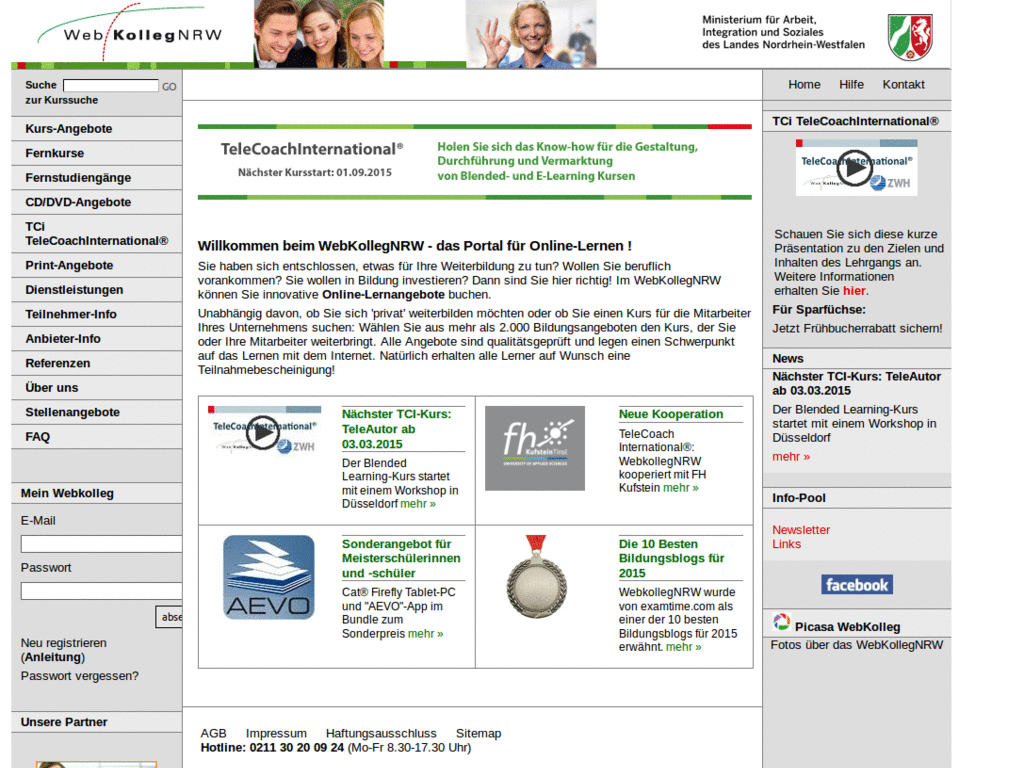Open the facebook badge

coord(857,584)
